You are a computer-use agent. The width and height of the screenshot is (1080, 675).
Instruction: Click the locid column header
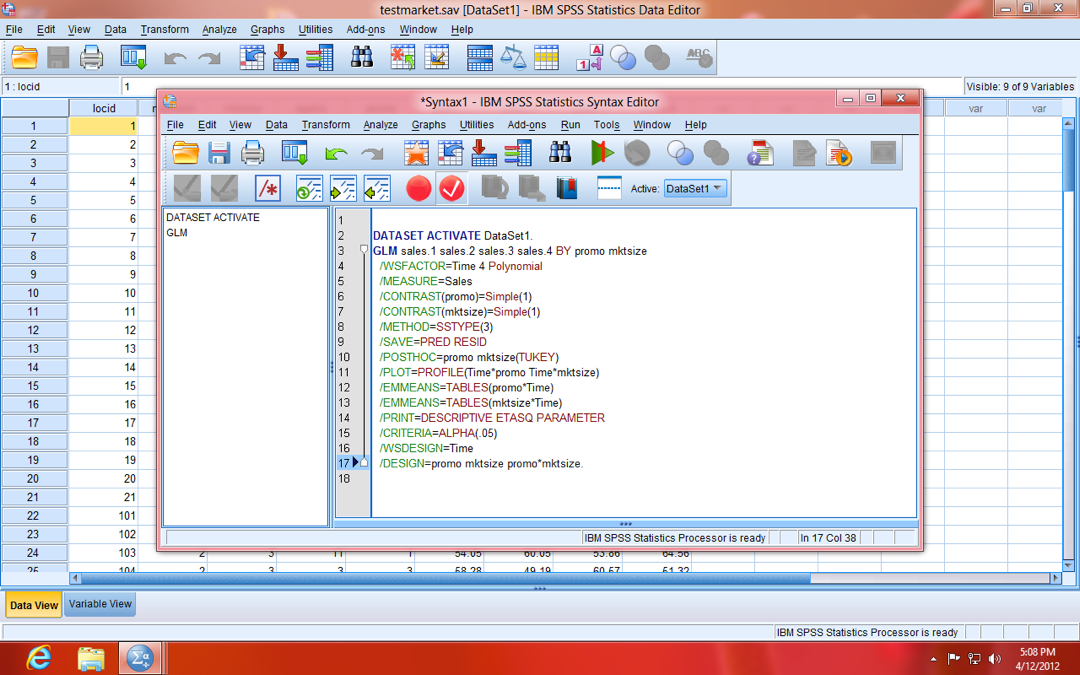[103, 108]
